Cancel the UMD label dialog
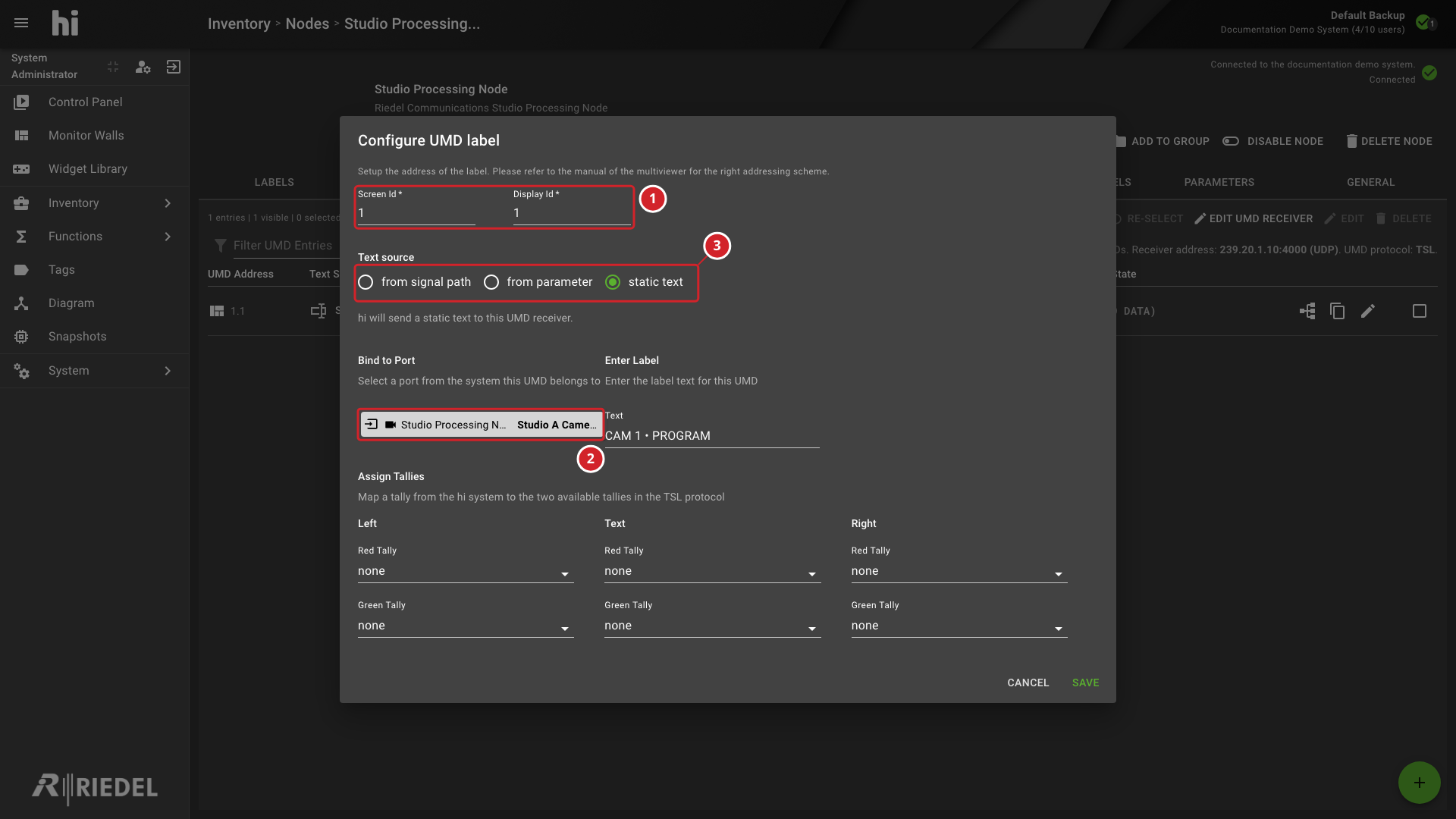 [1028, 682]
